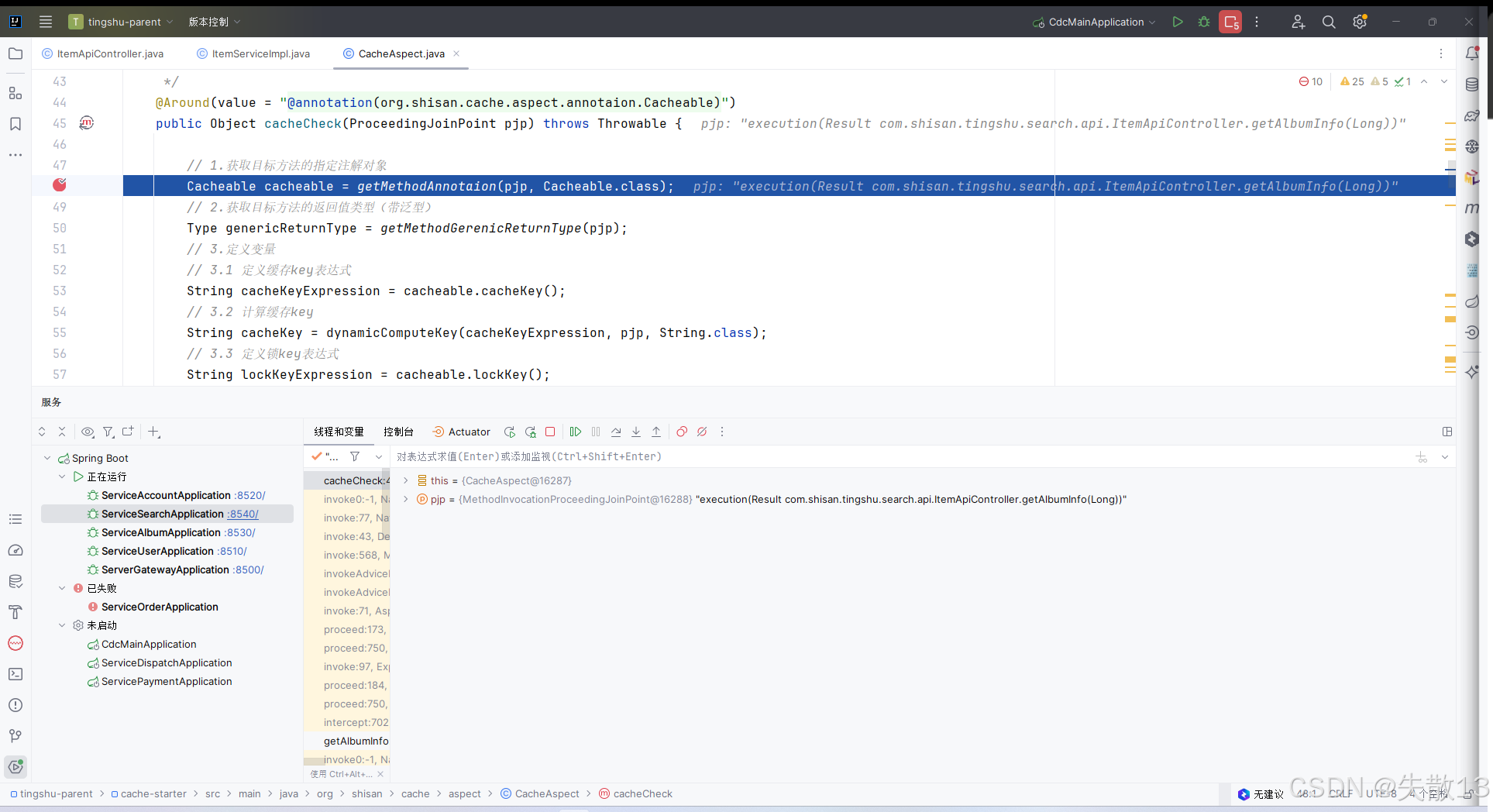Select ServicePaymentApplication configuration
The width and height of the screenshot is (1493, 812).
167,681
